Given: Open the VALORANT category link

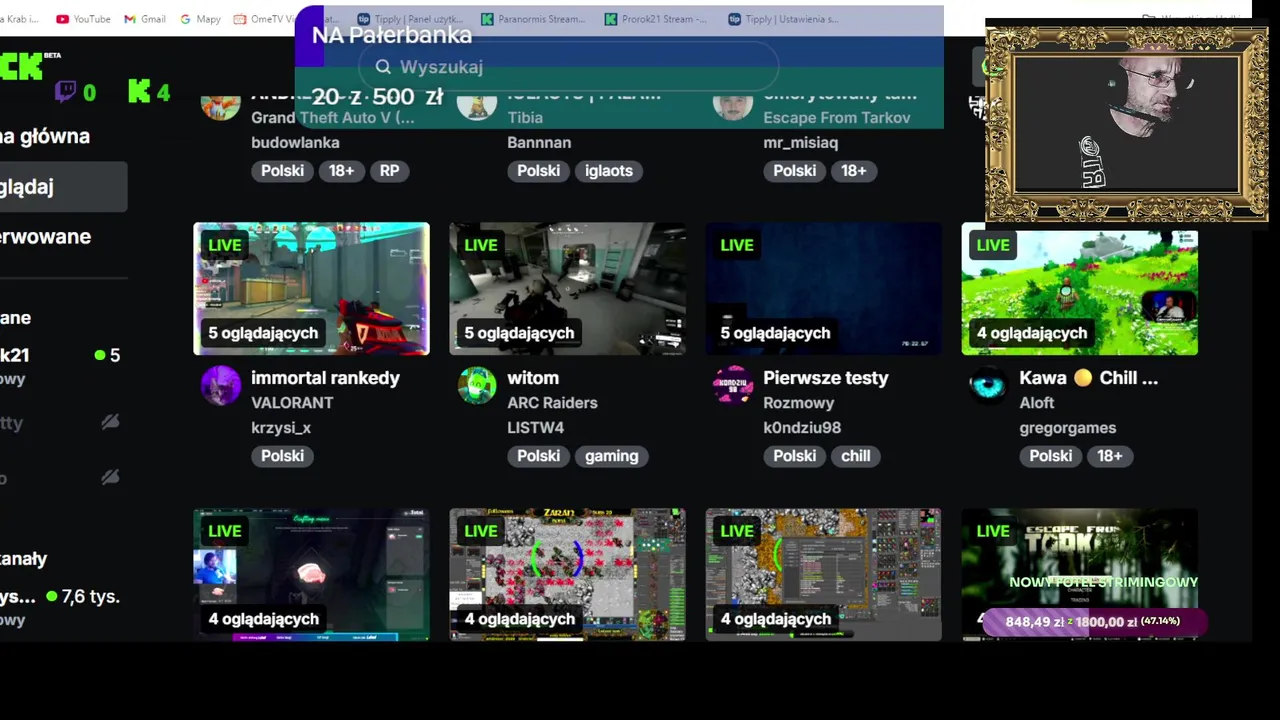Looking at the screenshot, I should point(292,403).
